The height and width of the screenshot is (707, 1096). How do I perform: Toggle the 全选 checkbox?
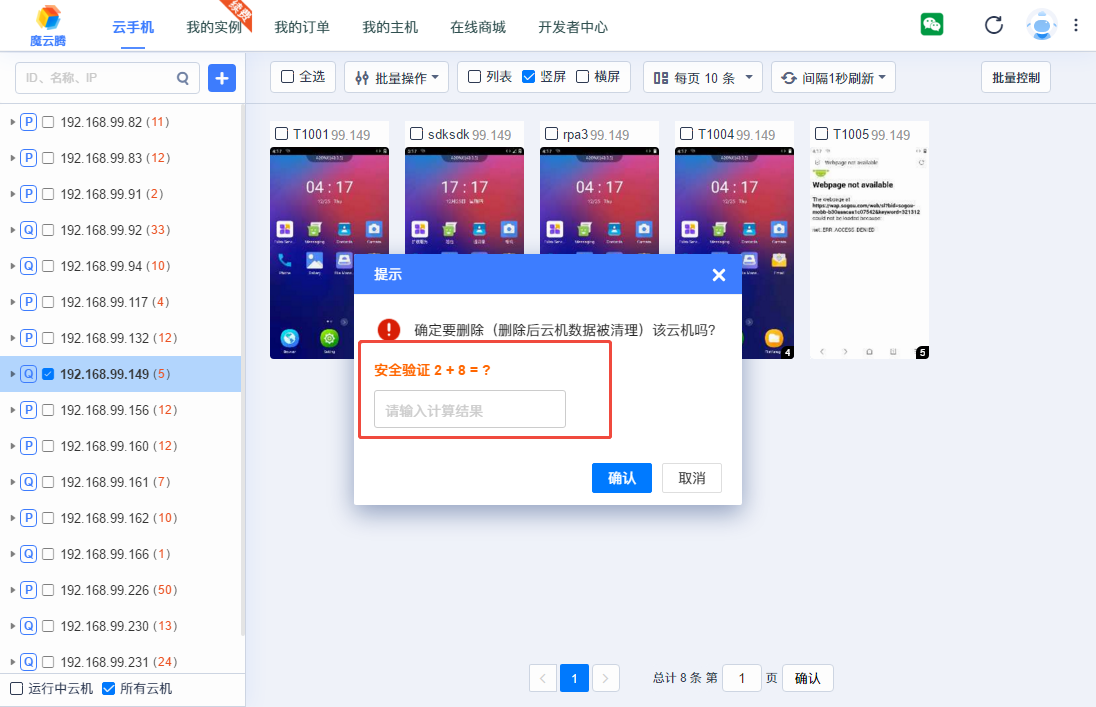click(288, 77)
